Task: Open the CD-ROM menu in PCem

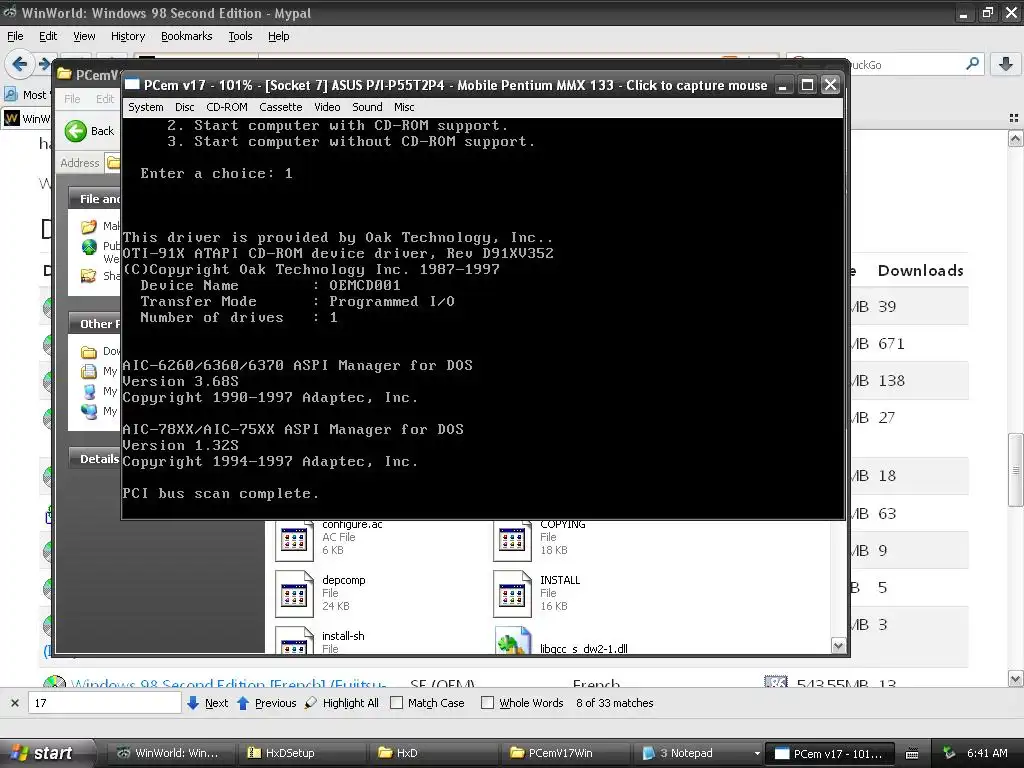Action: (x=227, y=107)
